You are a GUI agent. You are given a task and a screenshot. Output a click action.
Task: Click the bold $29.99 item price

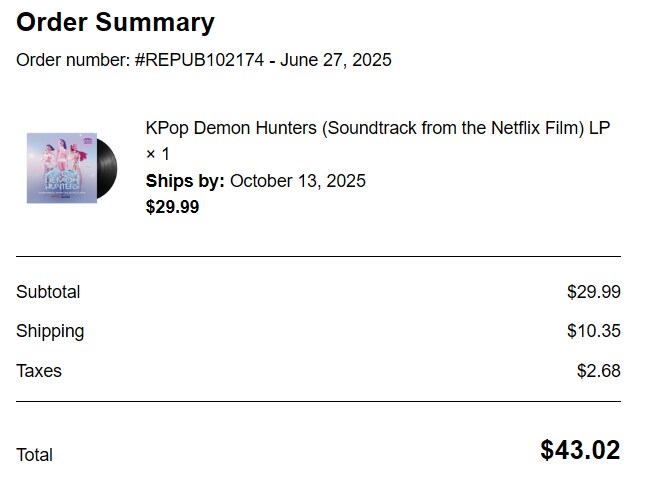172,207
